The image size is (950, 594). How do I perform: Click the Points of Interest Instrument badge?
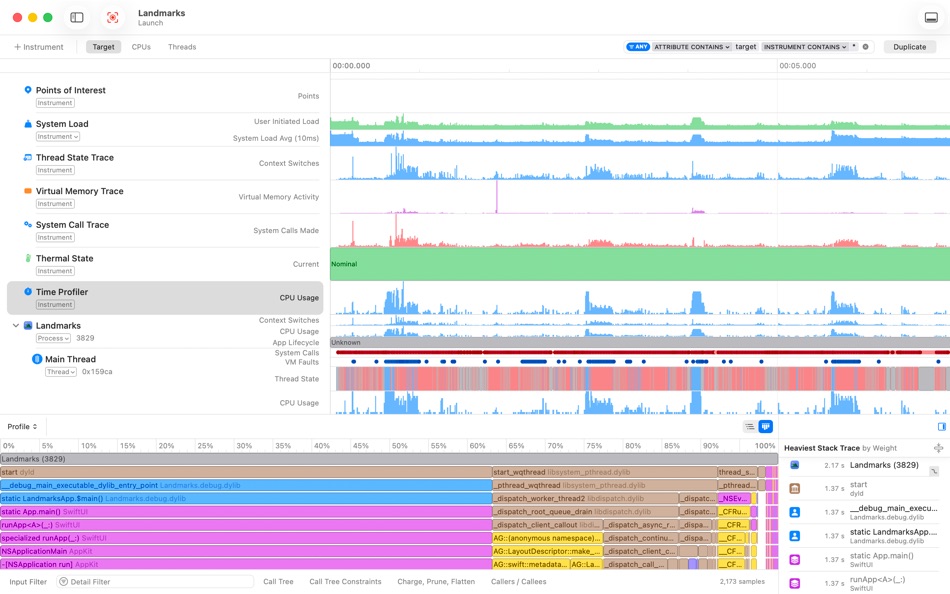pyautogui.click(x=55, y=103)
